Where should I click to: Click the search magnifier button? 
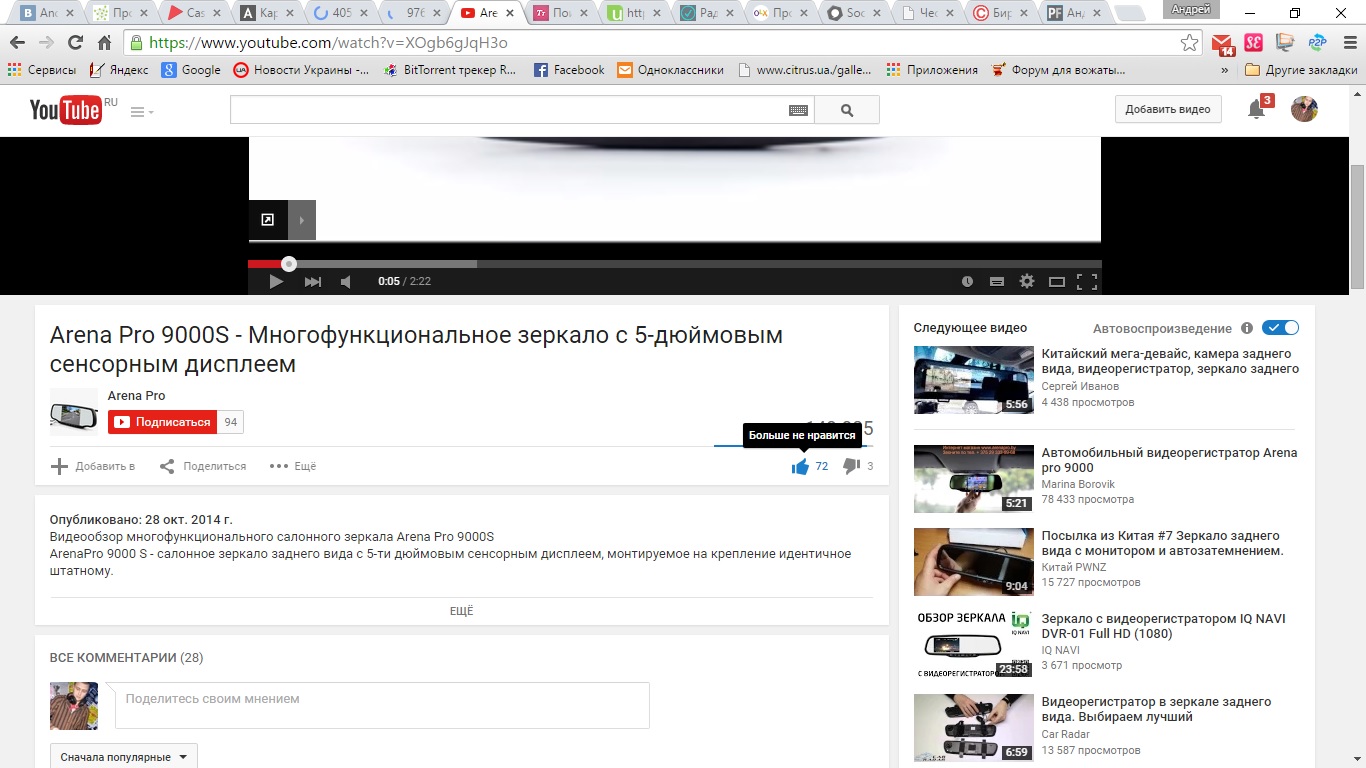click(847, 110)
